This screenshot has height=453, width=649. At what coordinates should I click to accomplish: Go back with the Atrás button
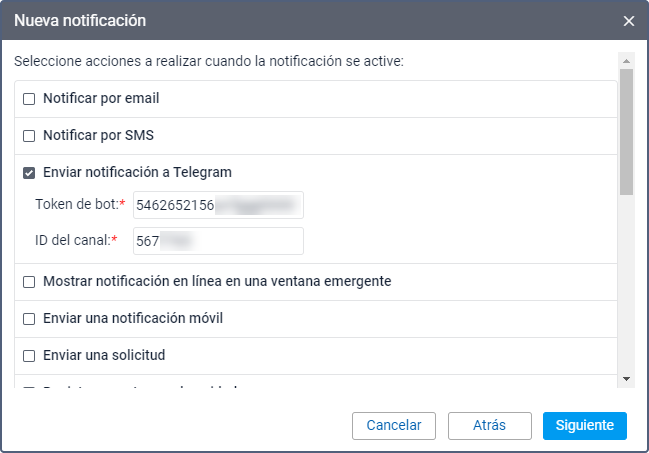[489, 425]
